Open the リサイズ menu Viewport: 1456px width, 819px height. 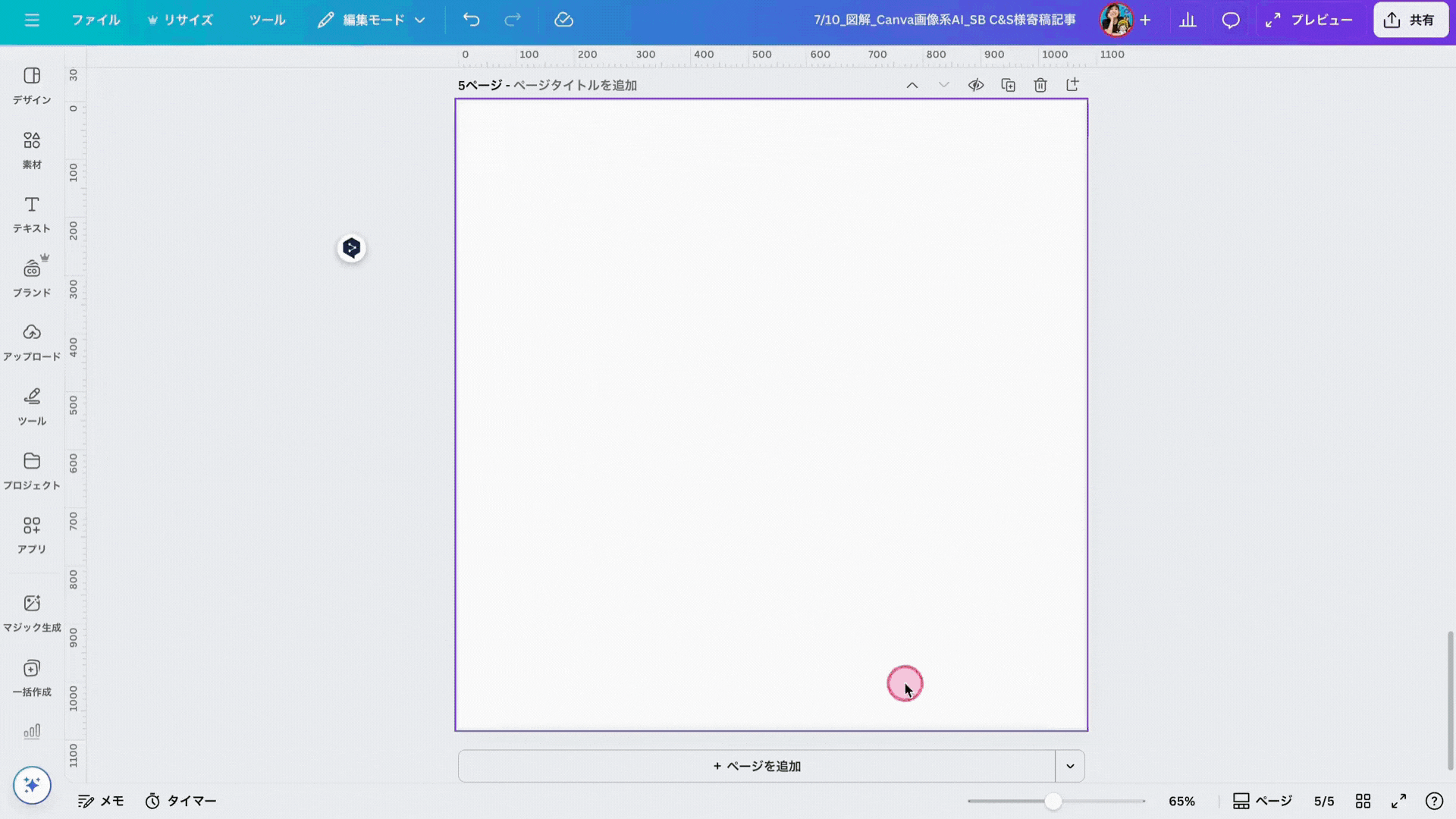(x=180, y=20)
